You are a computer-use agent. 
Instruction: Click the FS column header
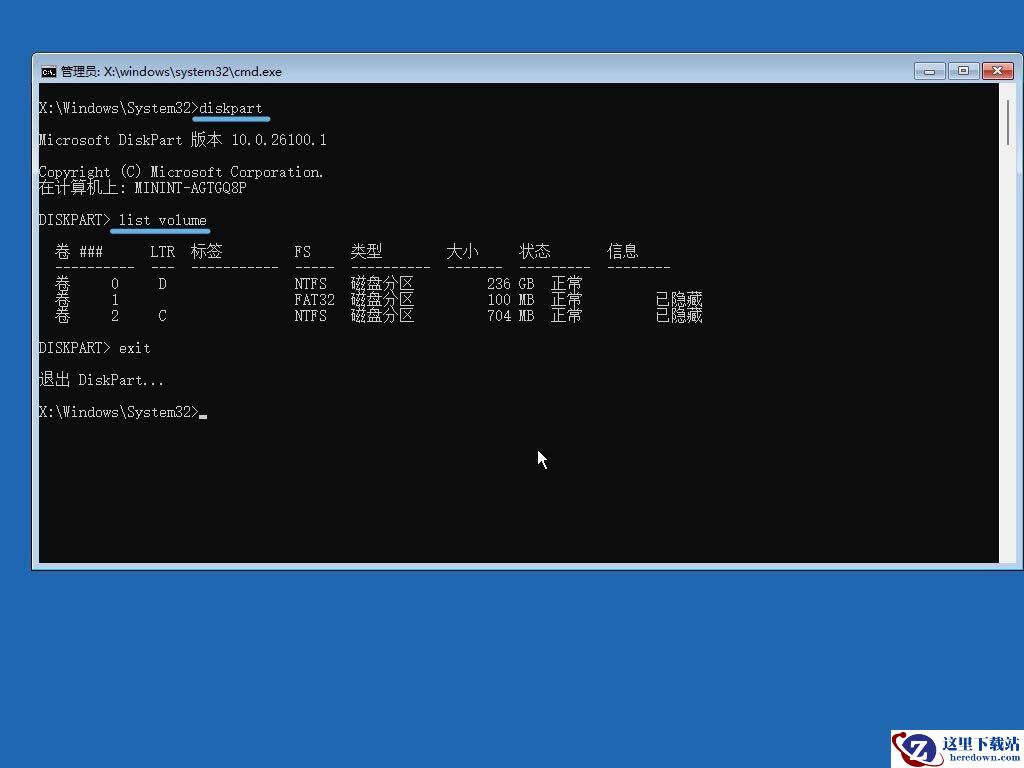(x=302, y=252)
